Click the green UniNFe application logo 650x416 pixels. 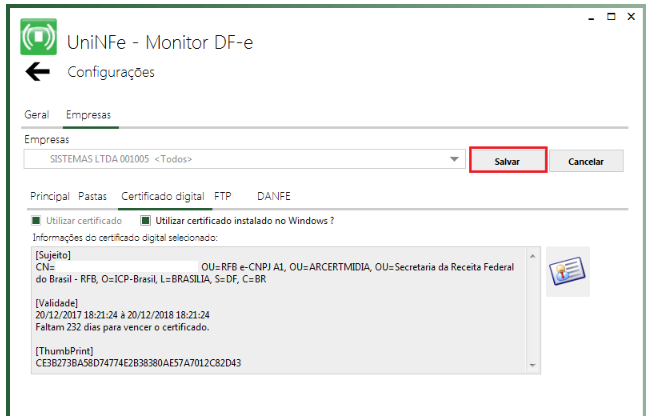pos(39,36)
